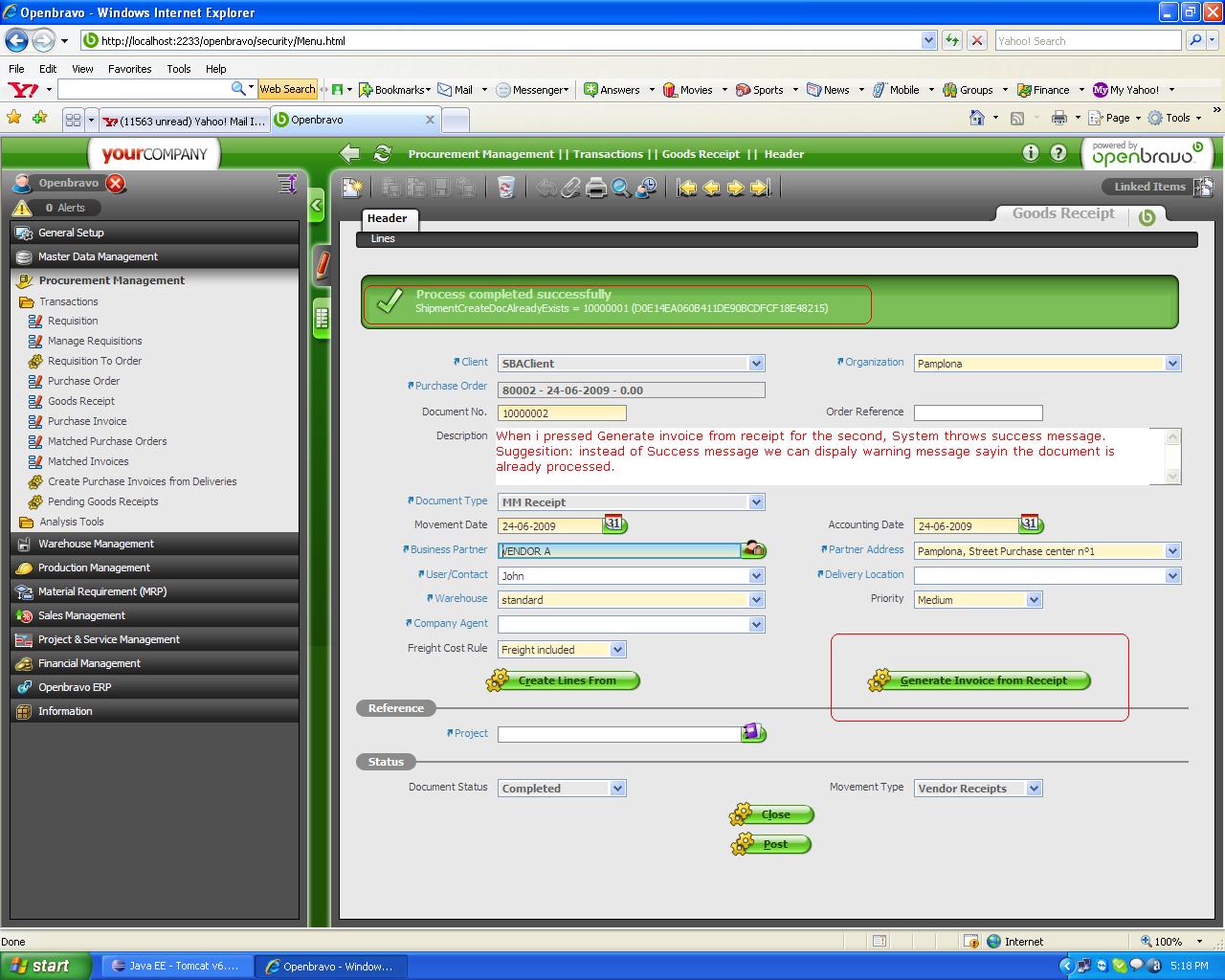Click the New Record toolbar icon
1225x980 pixels.
[352, 188]
